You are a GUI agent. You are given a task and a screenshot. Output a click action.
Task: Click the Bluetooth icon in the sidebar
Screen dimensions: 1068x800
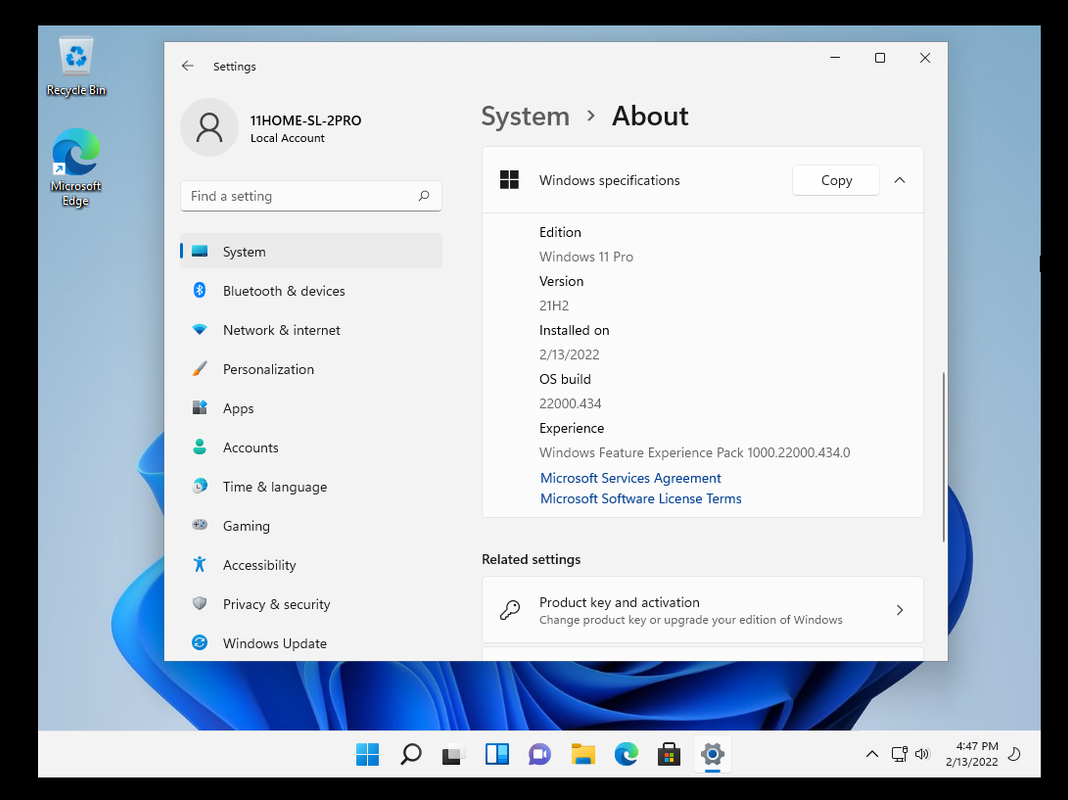(x=200, y=291)
